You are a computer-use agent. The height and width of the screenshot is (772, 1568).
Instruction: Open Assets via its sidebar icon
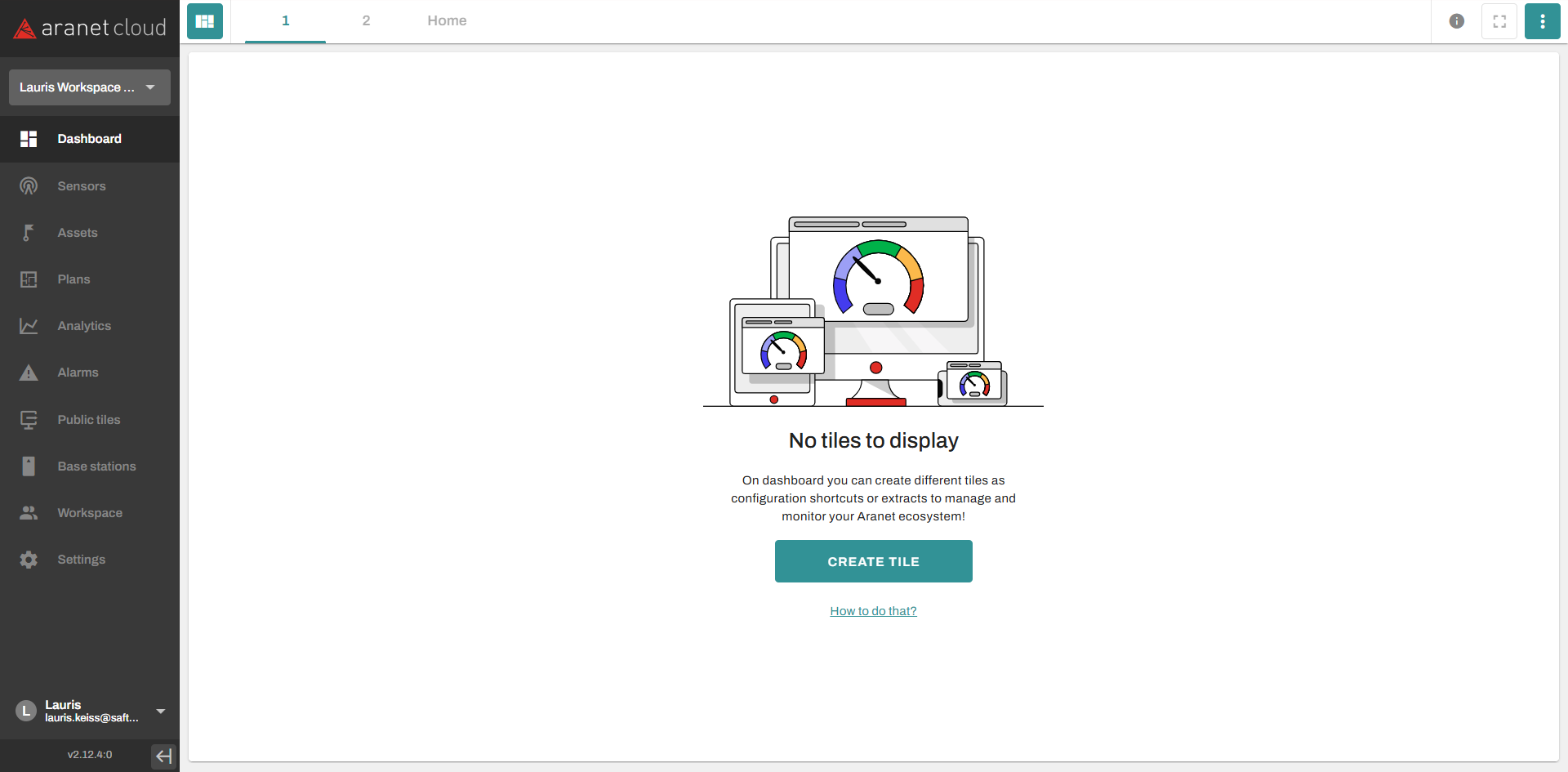click(x=29, y=233)
